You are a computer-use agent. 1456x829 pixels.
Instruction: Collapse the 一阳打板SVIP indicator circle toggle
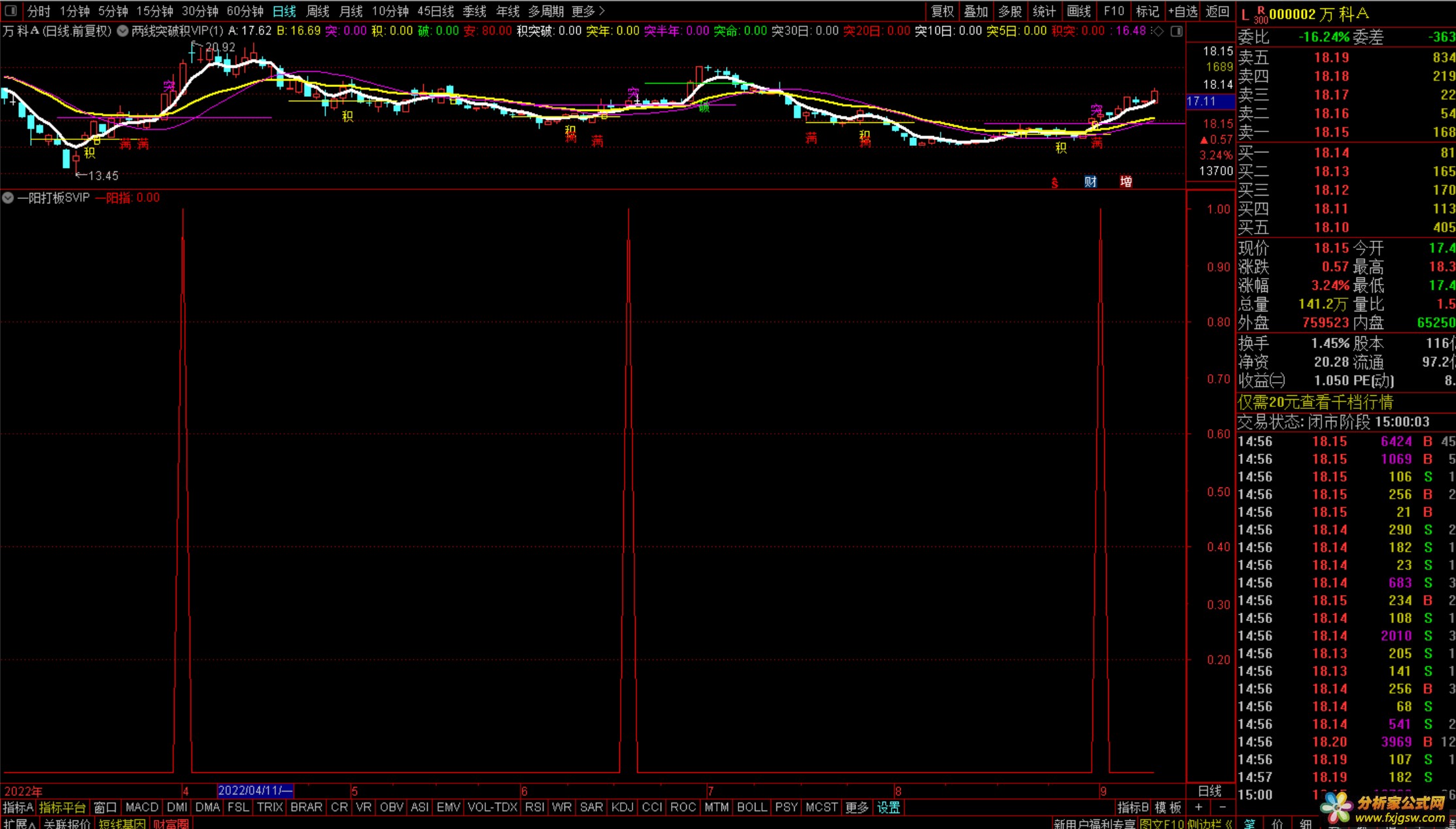point(8,198)
